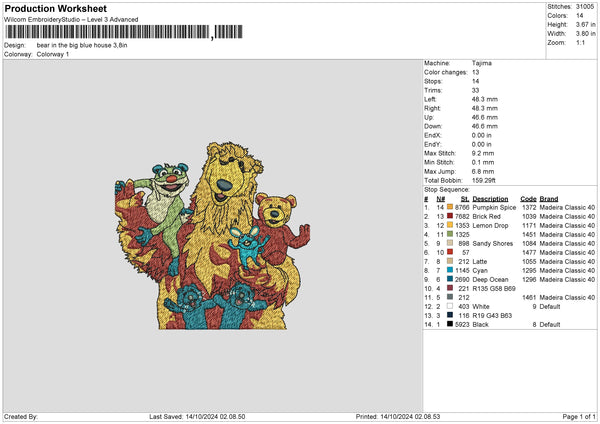Image resolution: width=600 pixels, height=424 pixels.
Task: Click the Stitches value '31005'
Action: coord(585,7)
